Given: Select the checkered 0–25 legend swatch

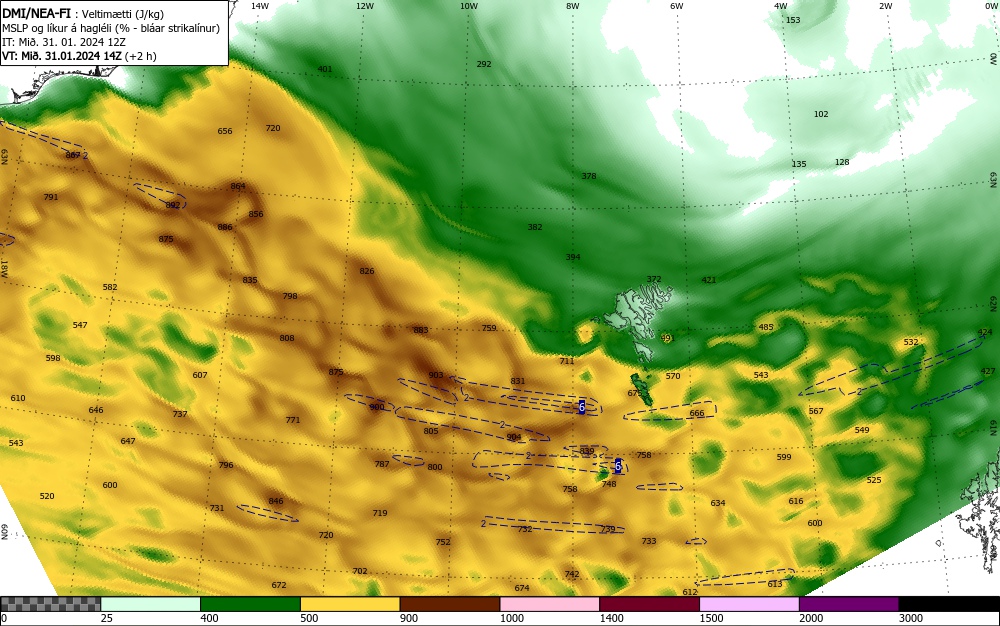Looking at the screenshot, I should (50, 604).
